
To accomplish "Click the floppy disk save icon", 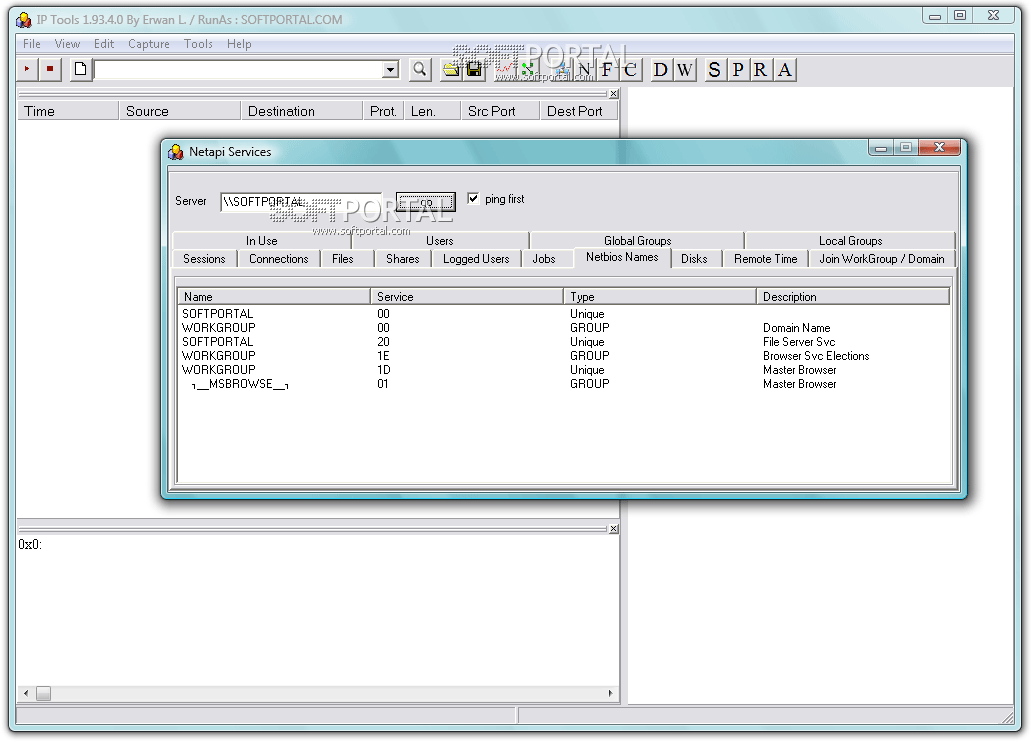I will [475, 69].
